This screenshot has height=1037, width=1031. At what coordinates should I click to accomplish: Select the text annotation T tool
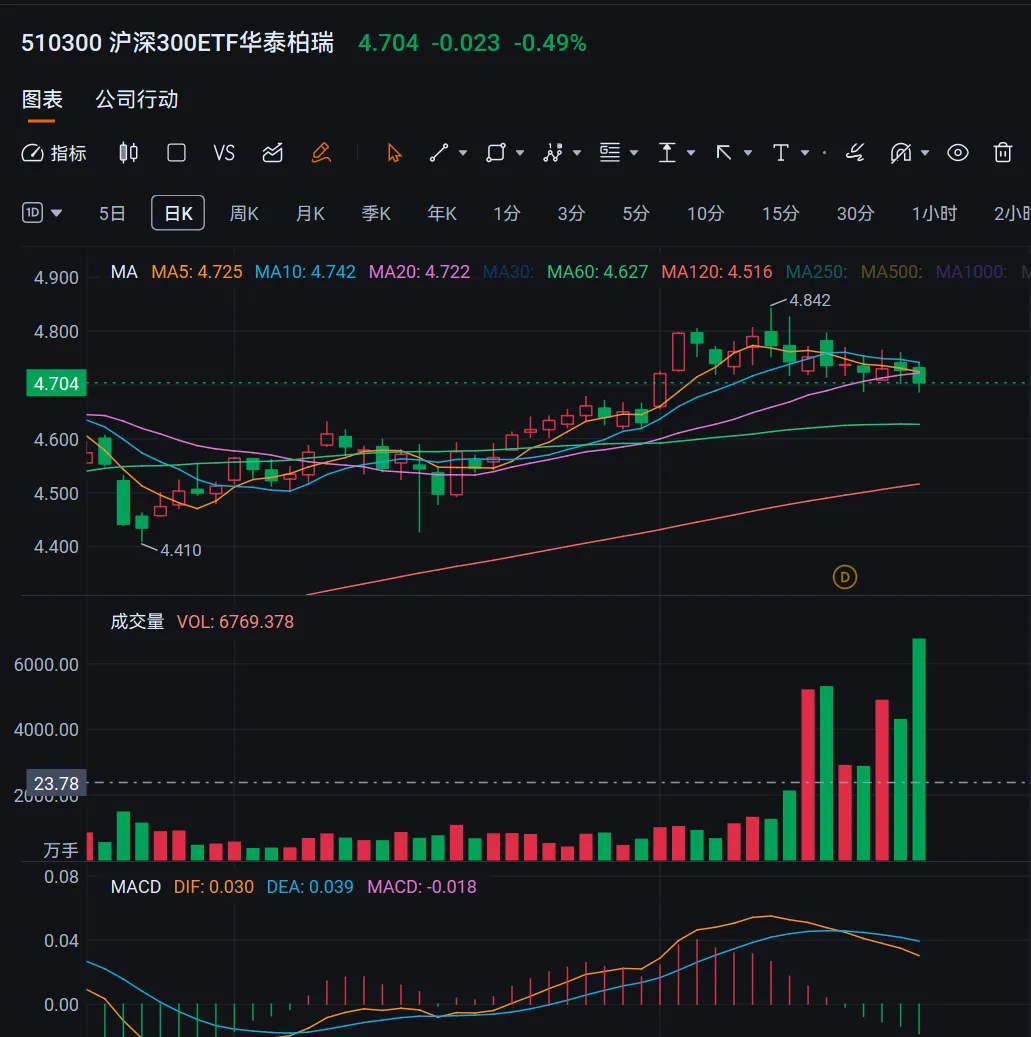[x=781, y=153]
